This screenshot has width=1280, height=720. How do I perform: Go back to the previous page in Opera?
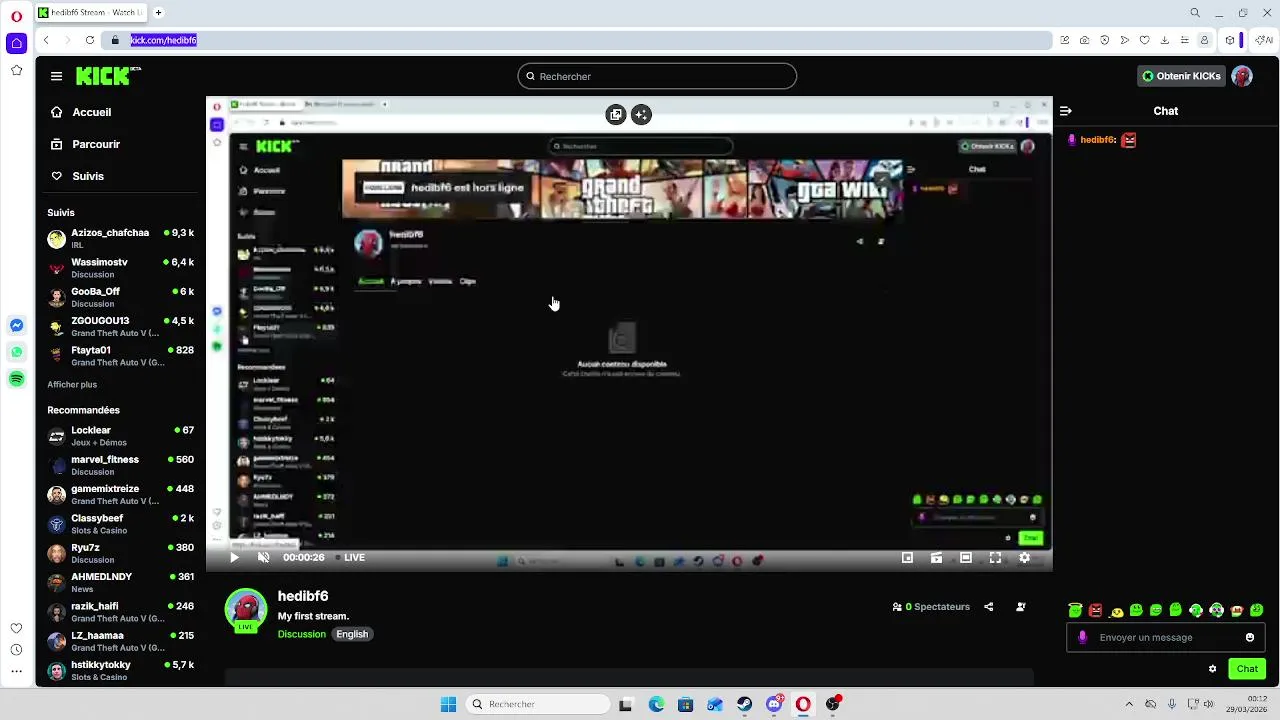[46, 40]
